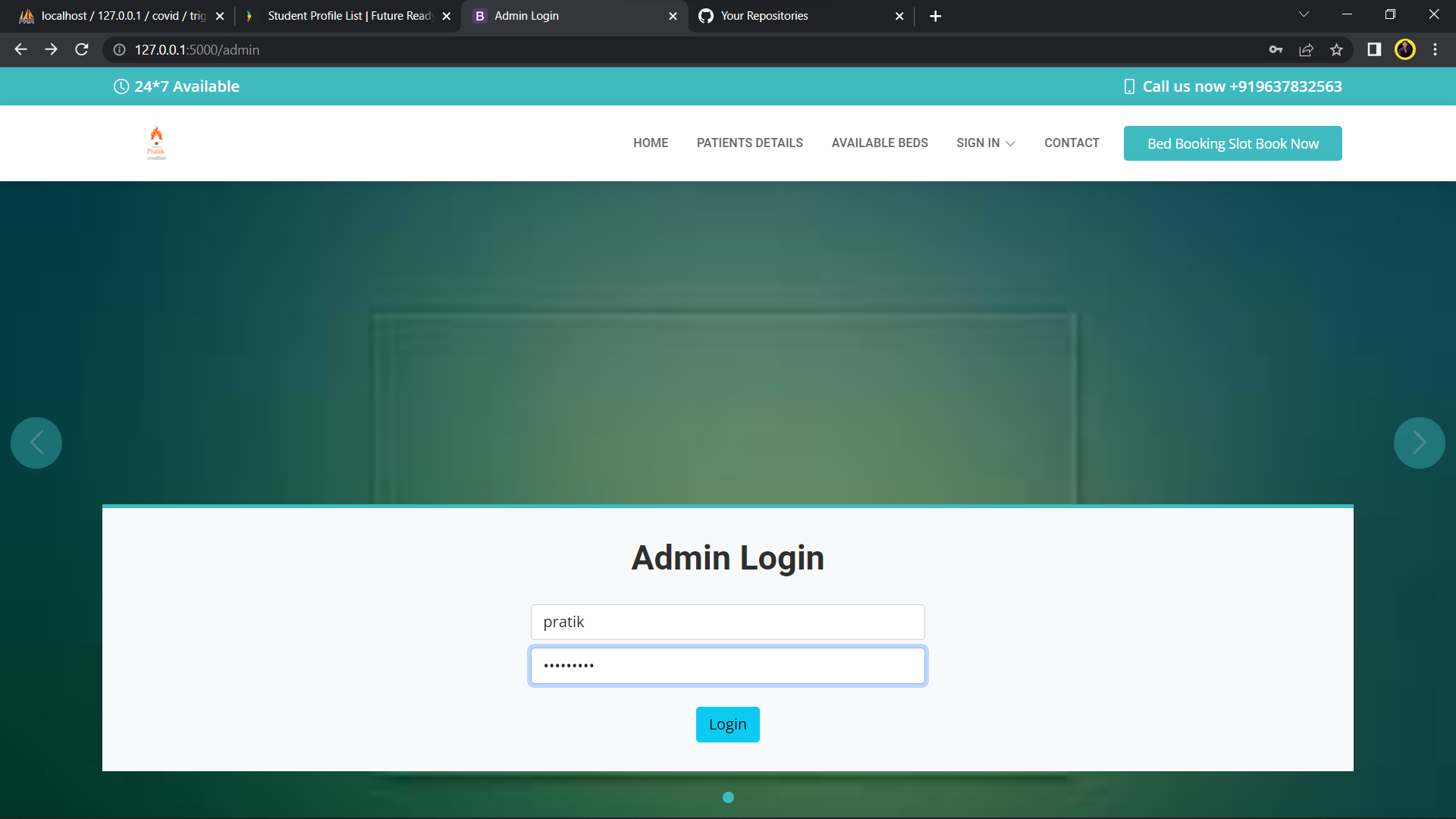This screenshot has width=1456, height=819.
Task: Open the saved passwords key icon
Action: tap(1276, 49)
